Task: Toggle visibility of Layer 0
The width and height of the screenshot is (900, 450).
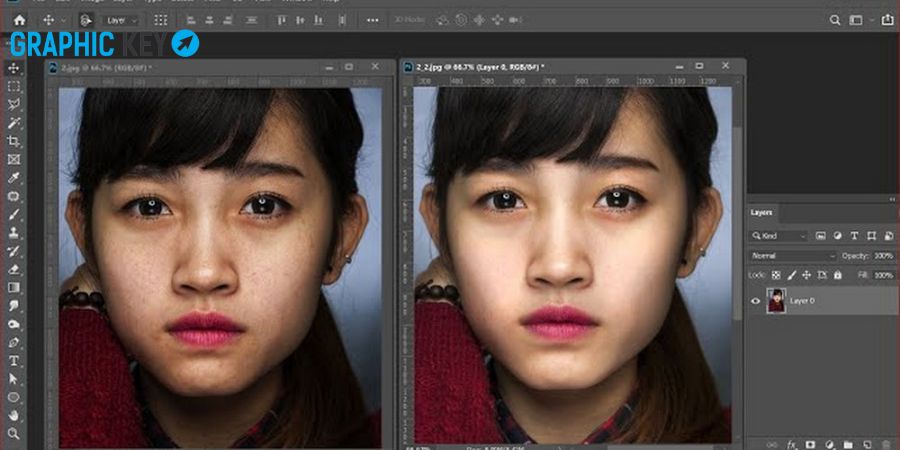Action: click(755, 301)
